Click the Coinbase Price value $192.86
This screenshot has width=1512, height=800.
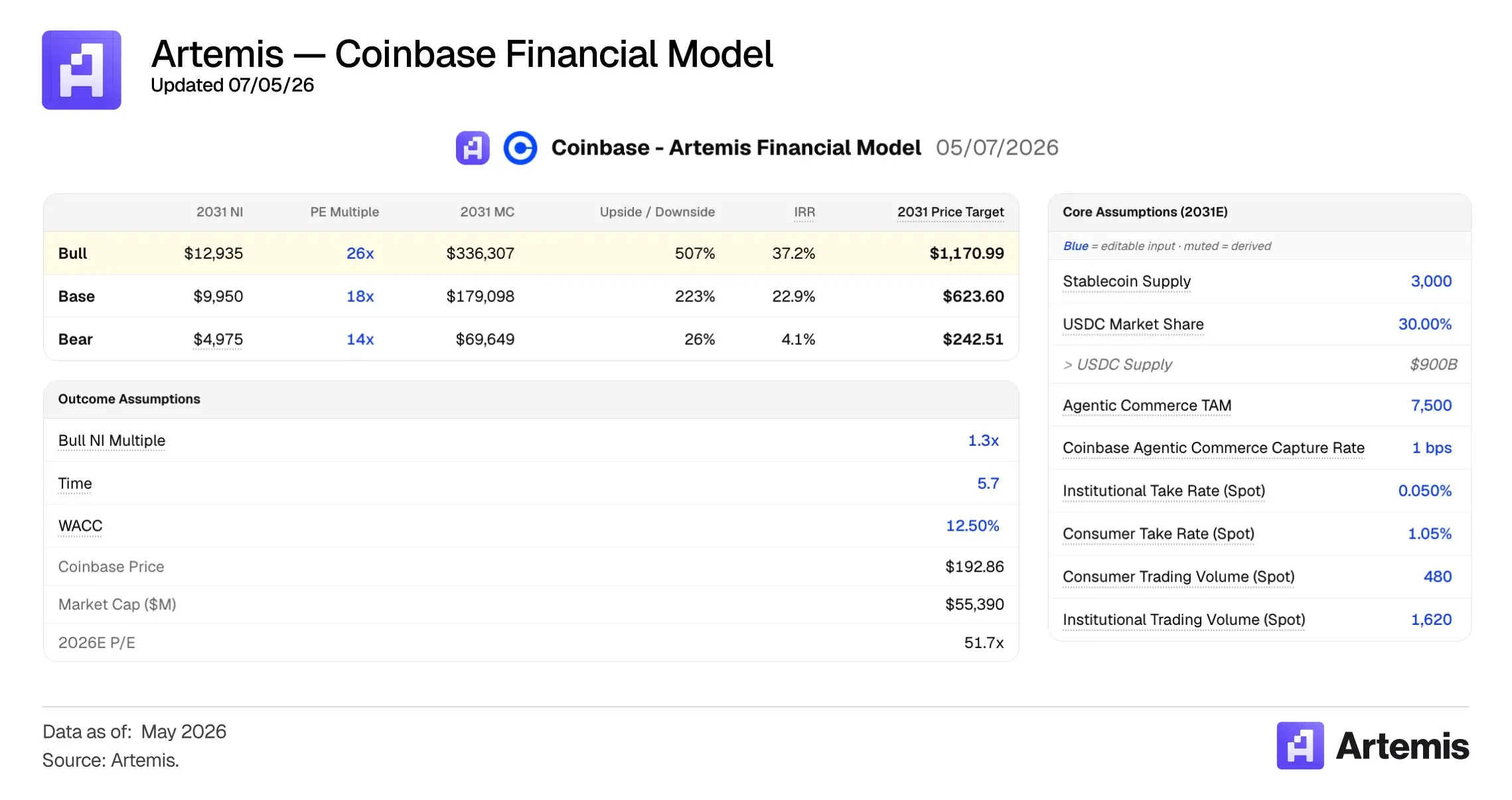(x=974, y=567)
